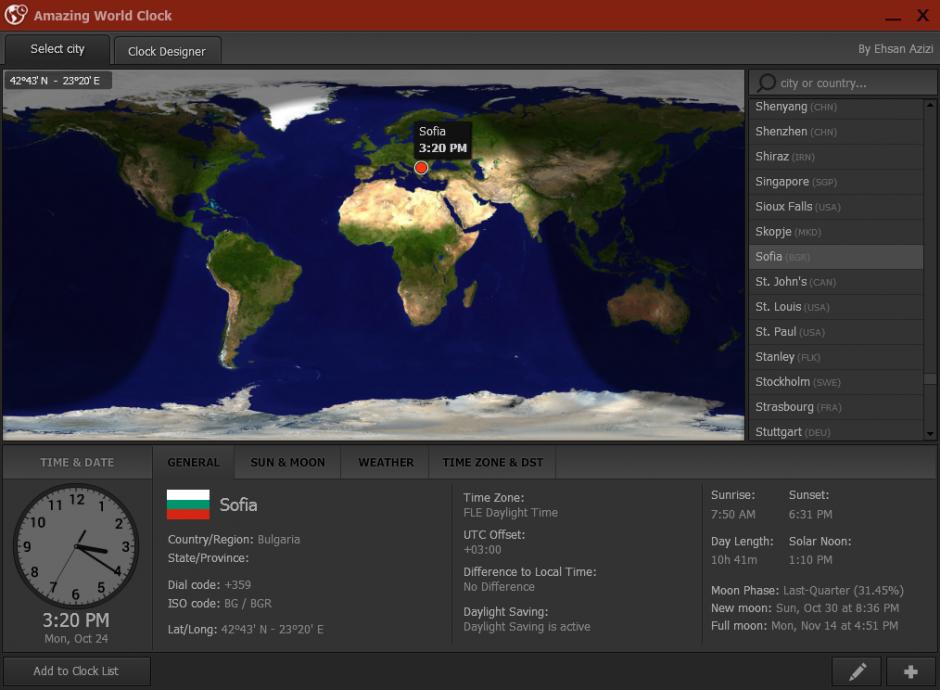Click the Sunset 6:31 PM value

coord(811,514)
